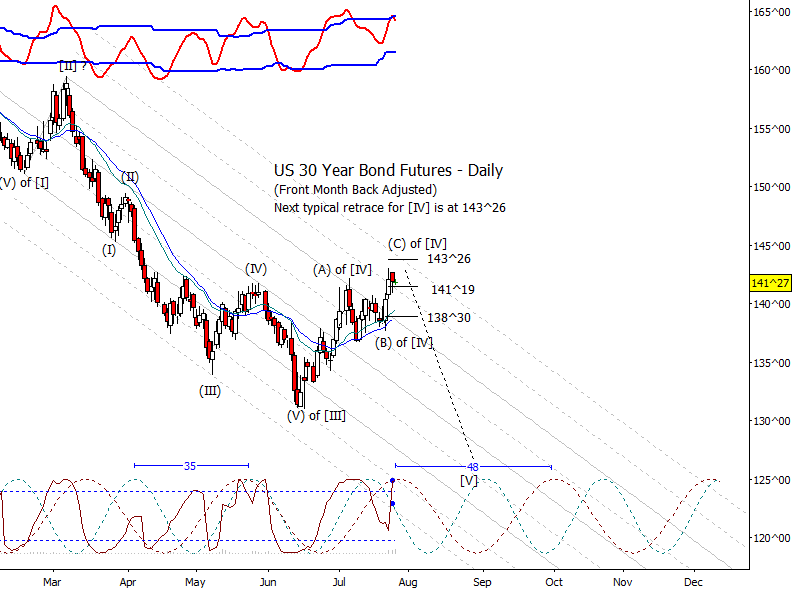Select the 141^19 price level label
The width and height of the screenshot is (801, 601).
pyautogui.click(x=453, y=290)
